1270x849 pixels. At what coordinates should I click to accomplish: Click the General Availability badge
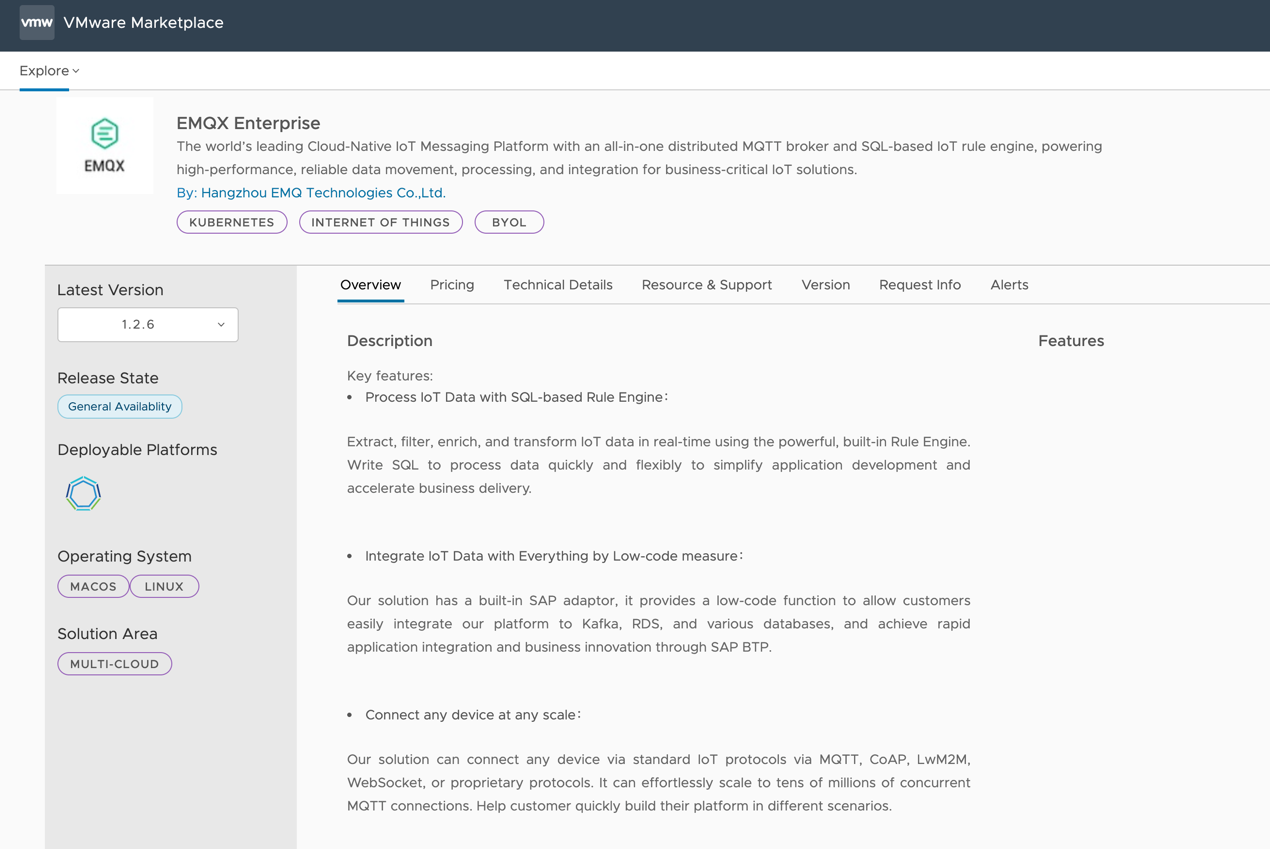click(x=120, y=407)
